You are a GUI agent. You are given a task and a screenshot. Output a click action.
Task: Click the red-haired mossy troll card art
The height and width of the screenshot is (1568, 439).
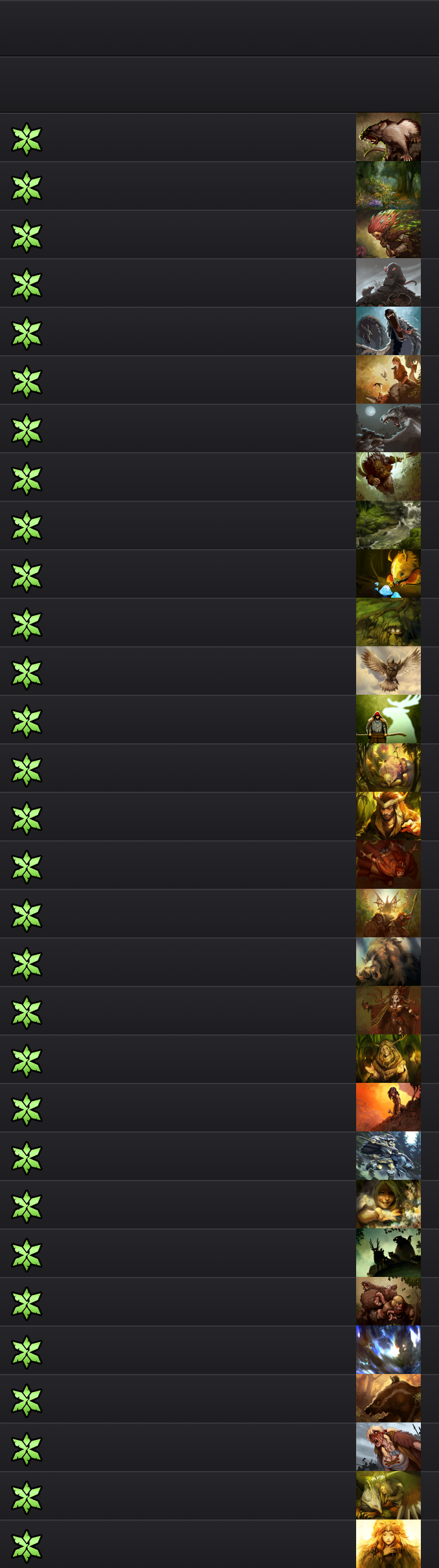tap(388, 234)
